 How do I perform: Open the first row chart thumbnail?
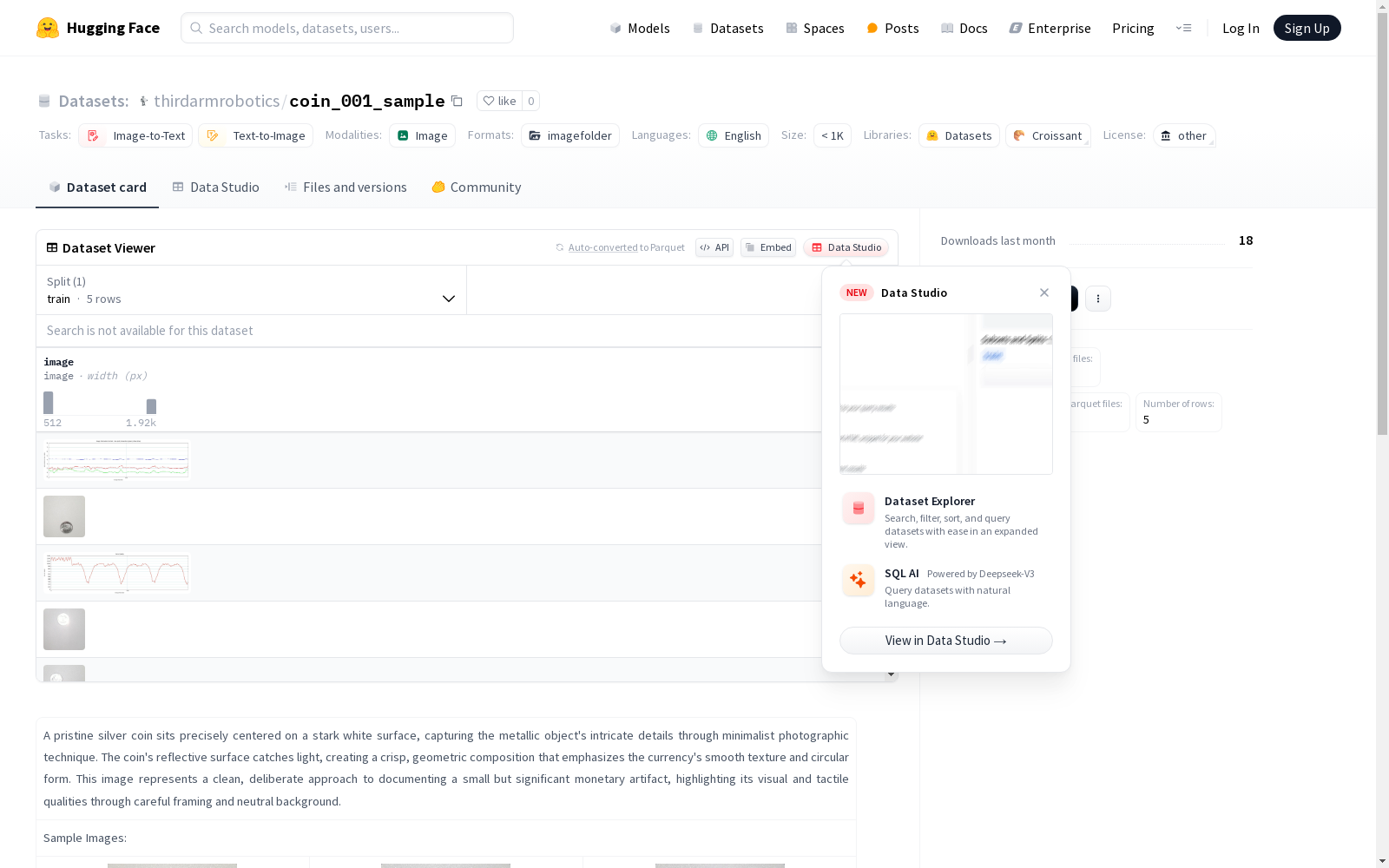click(116, 460)
